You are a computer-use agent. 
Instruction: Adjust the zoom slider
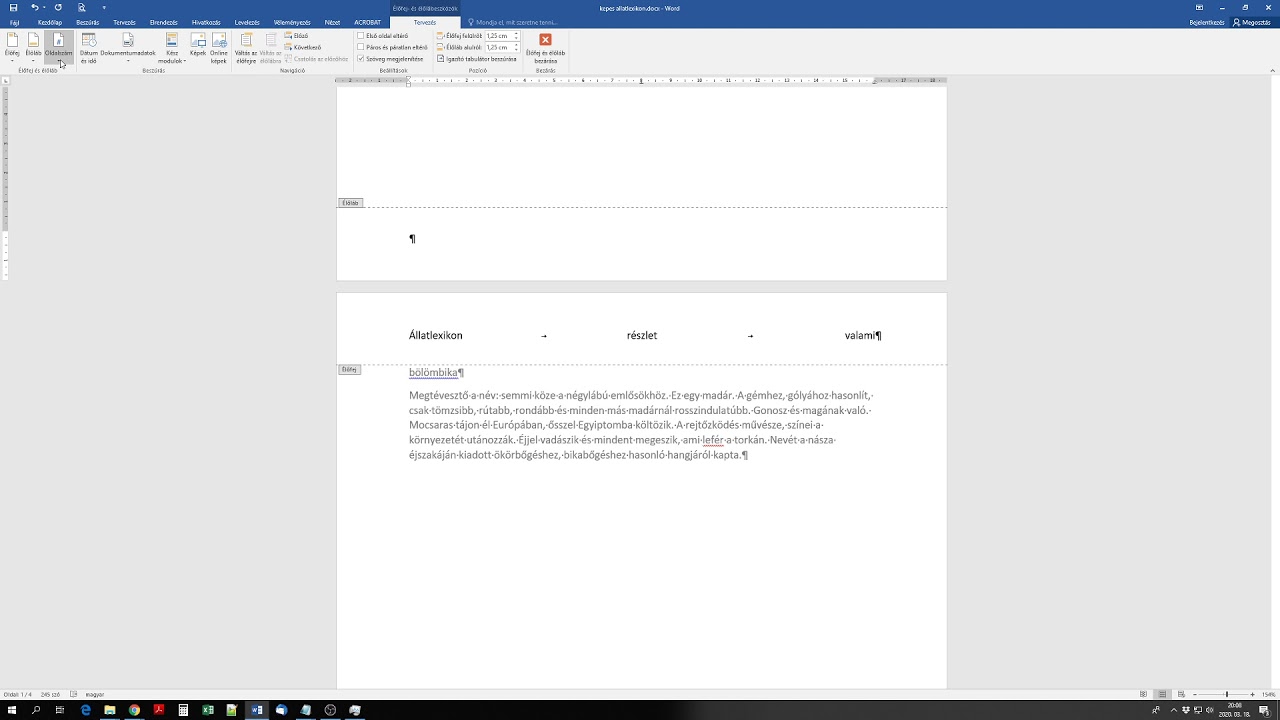[1227, 694]
